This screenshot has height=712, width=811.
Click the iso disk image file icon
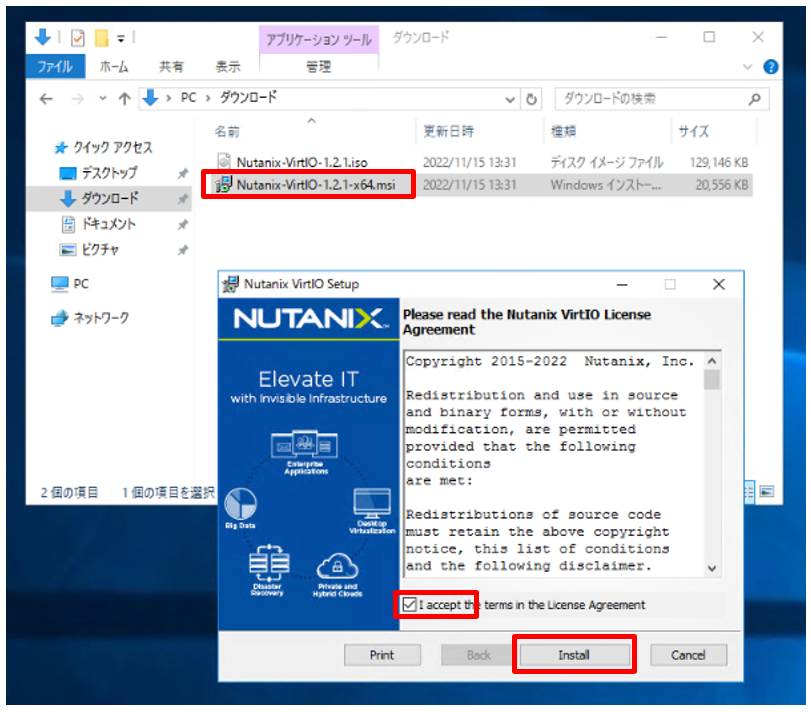(223, 161)
